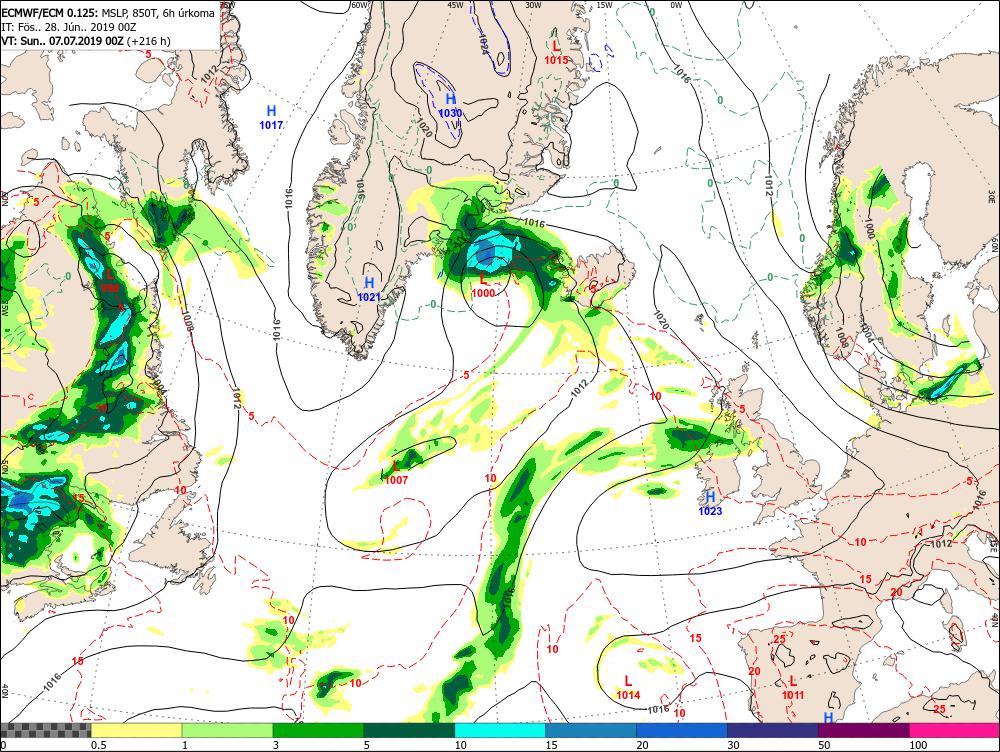Click the royal blue 20–30 legend segment
1000x752 pixels.
coord(682,730)
